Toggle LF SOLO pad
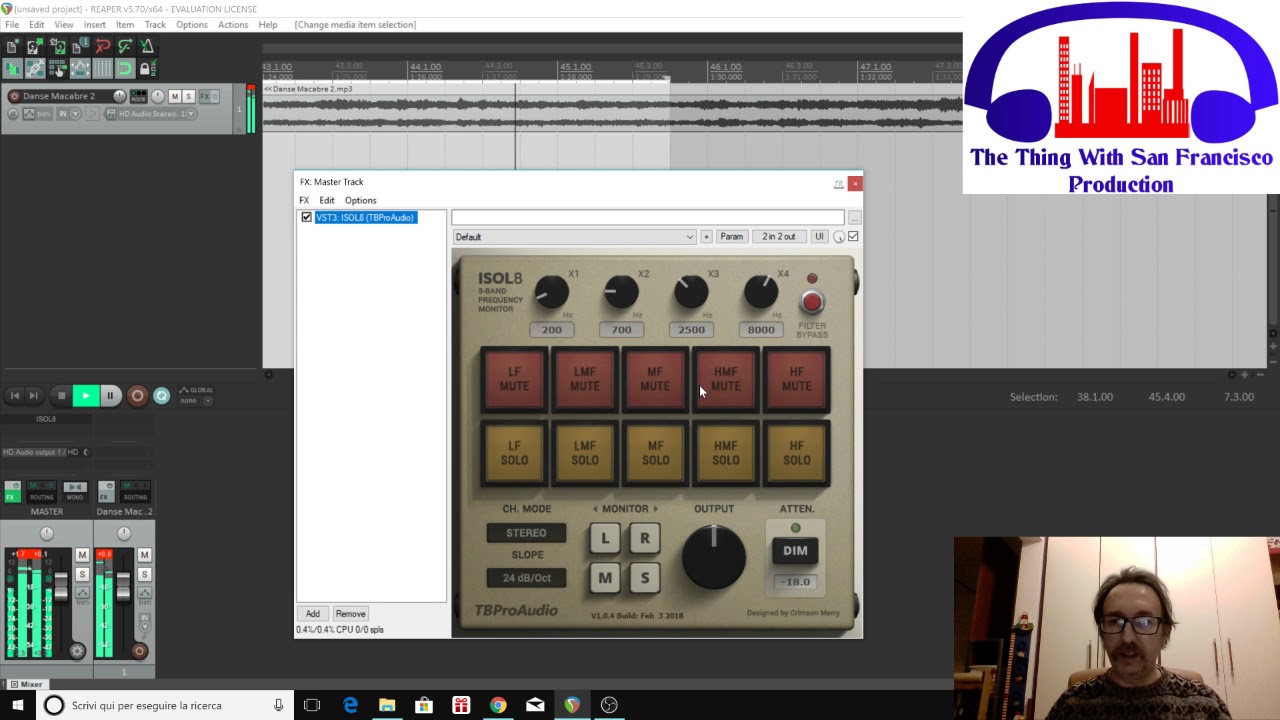The height and width of the screenshot is (720, 1280). [514, 453]
